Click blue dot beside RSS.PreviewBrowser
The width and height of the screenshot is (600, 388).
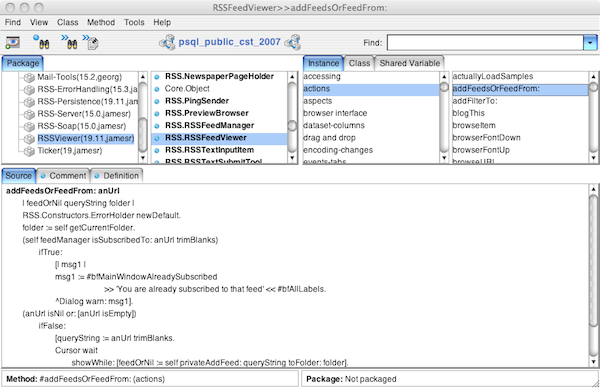pos(157,114)
